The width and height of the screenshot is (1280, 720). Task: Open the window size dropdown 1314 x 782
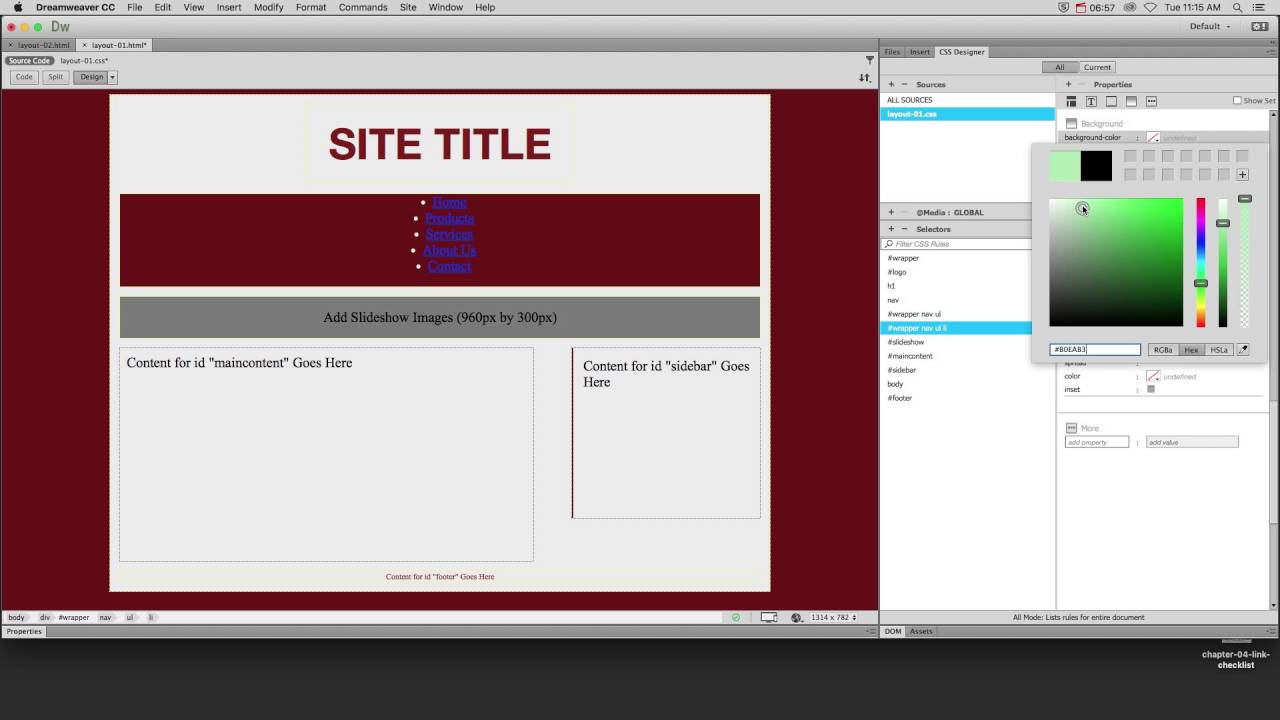click(x=833, y=617)
